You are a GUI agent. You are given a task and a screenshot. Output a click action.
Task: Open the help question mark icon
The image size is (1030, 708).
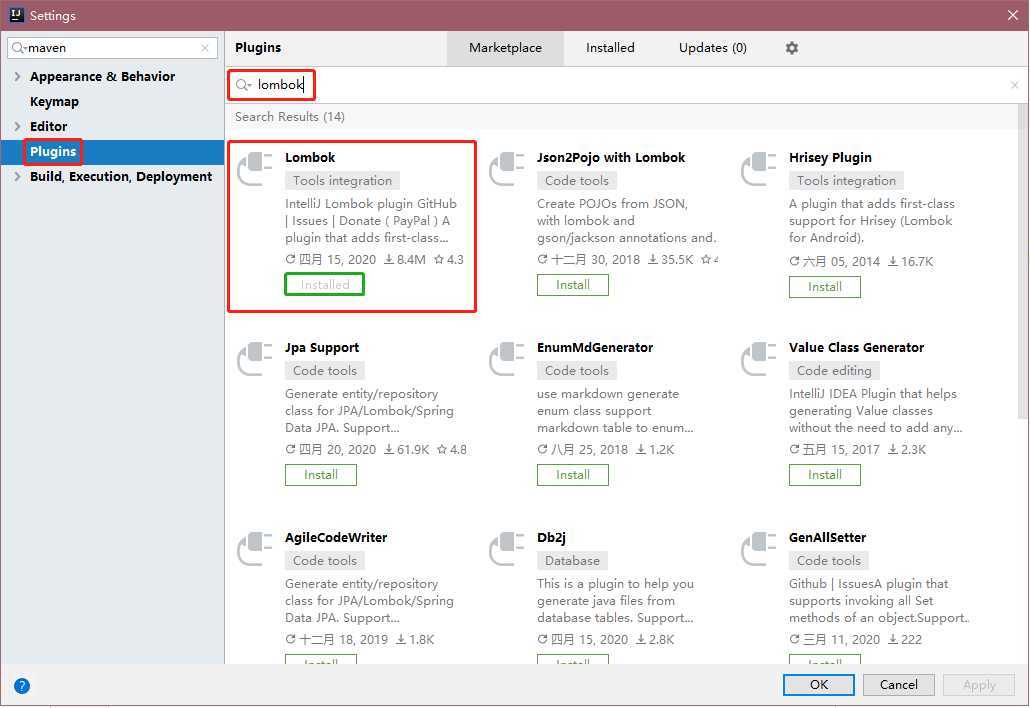[22, 686]
